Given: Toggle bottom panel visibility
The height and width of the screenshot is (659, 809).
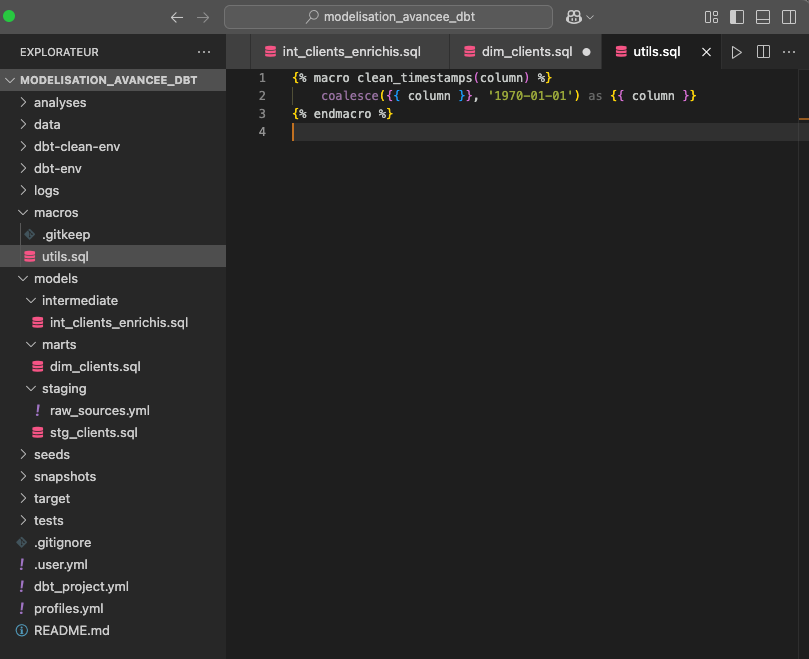Looking at the screenshot, I should tap(763, 17).
